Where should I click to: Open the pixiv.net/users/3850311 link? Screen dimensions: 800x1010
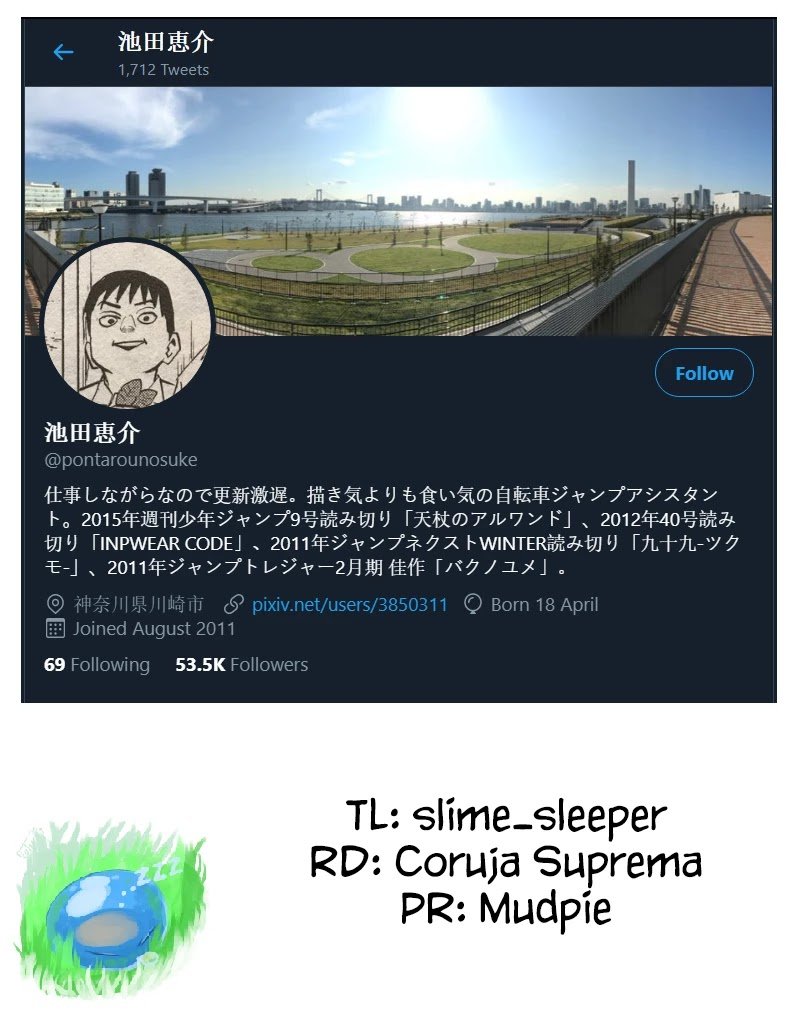(x=349, y=604)
